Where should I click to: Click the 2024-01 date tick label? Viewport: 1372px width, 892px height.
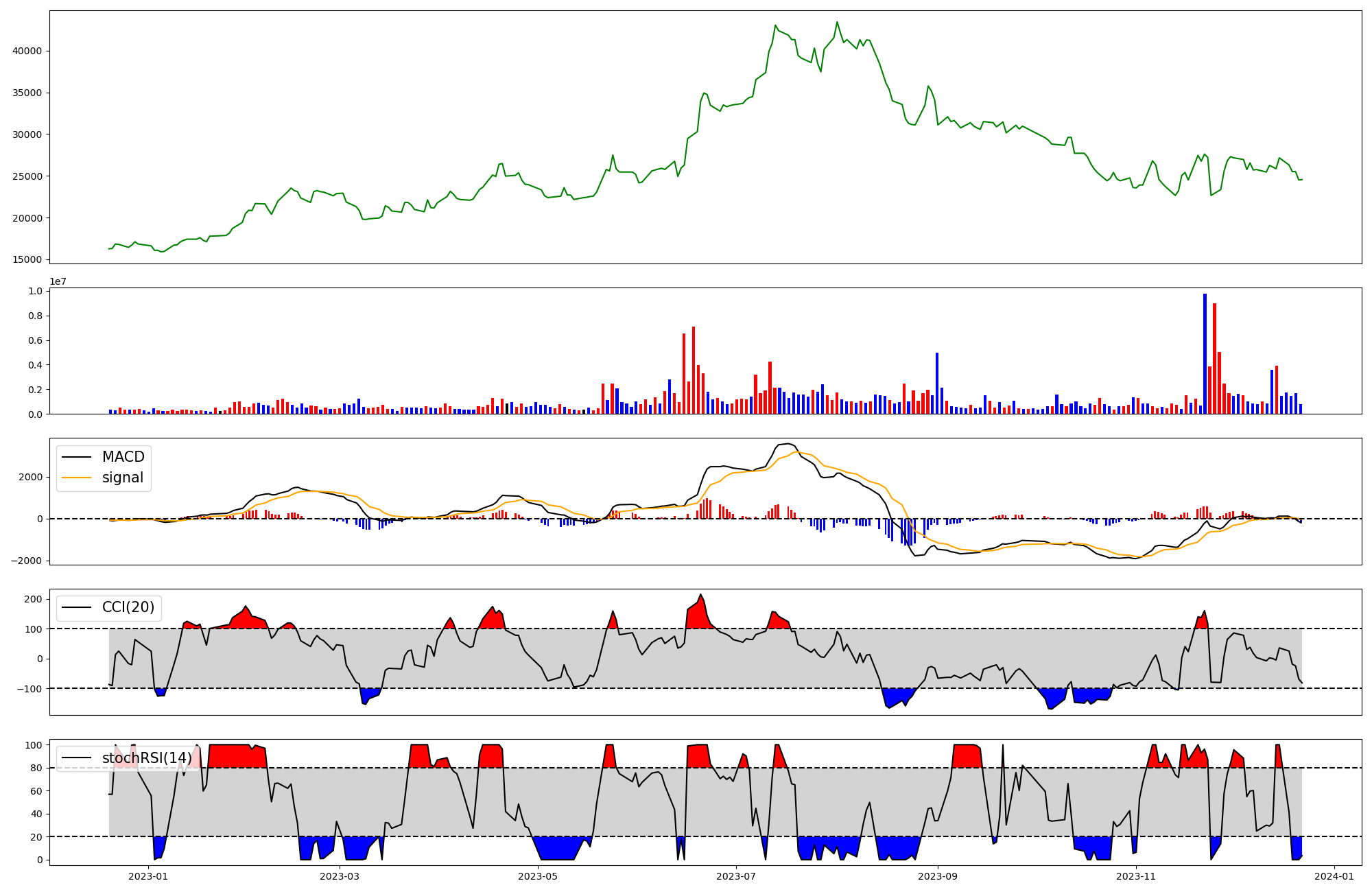pyautogui.click(x=1334, y=876)
